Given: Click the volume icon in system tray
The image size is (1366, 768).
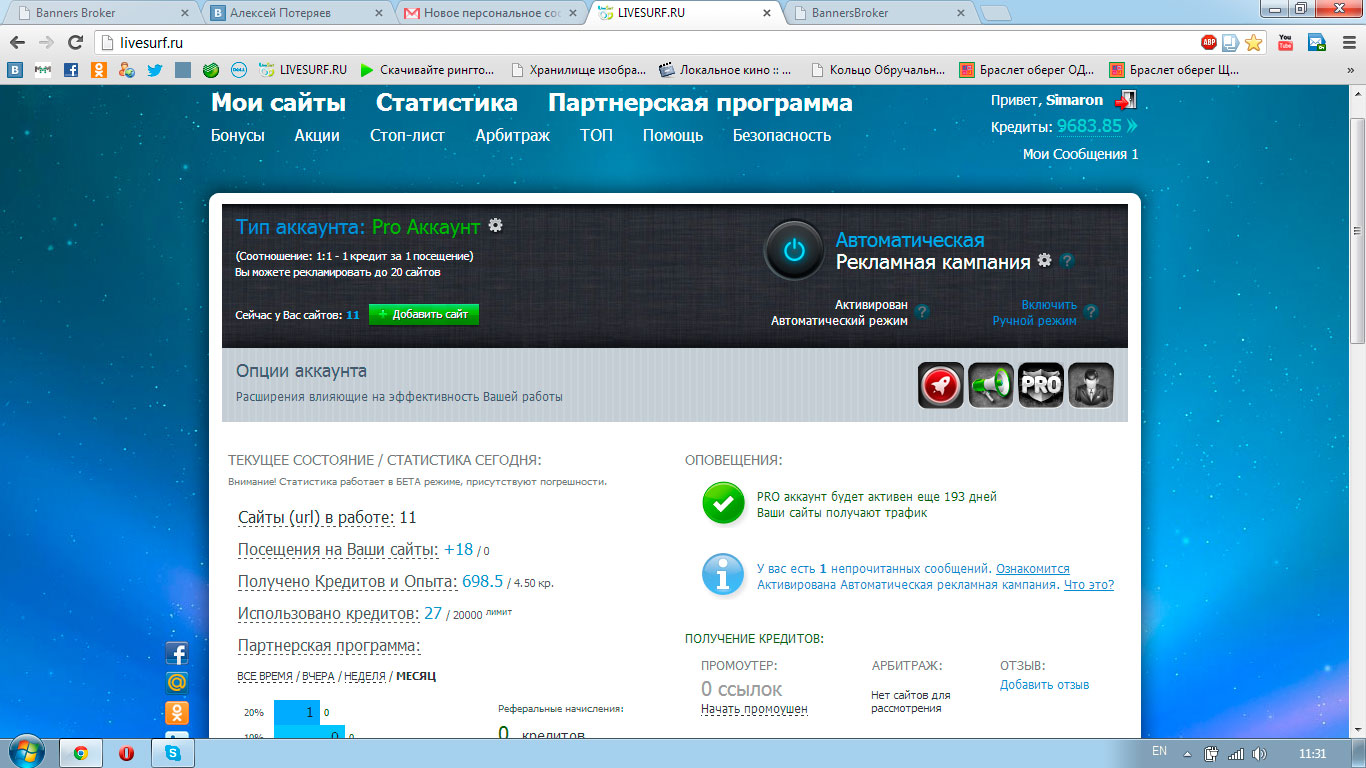Looking at the screenshot, I should [1259, 753].
